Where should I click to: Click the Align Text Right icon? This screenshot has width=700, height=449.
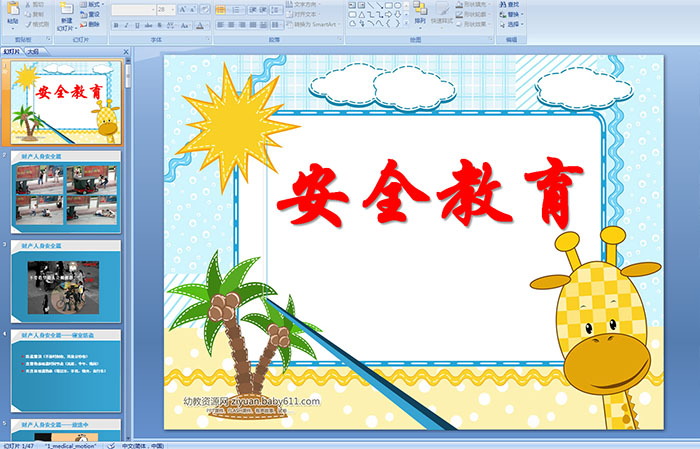click(242, 25)
